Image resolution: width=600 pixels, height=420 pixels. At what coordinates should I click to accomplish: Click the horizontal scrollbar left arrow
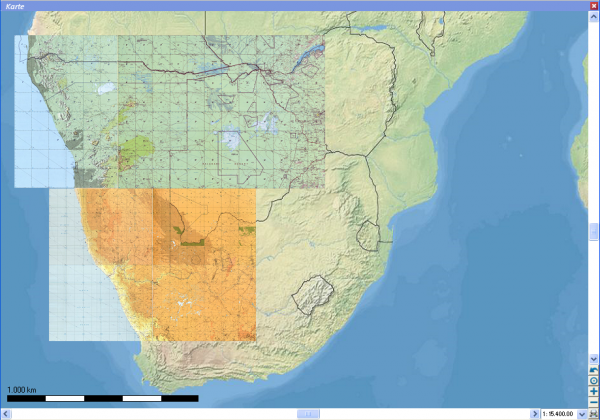click(6, 414)
